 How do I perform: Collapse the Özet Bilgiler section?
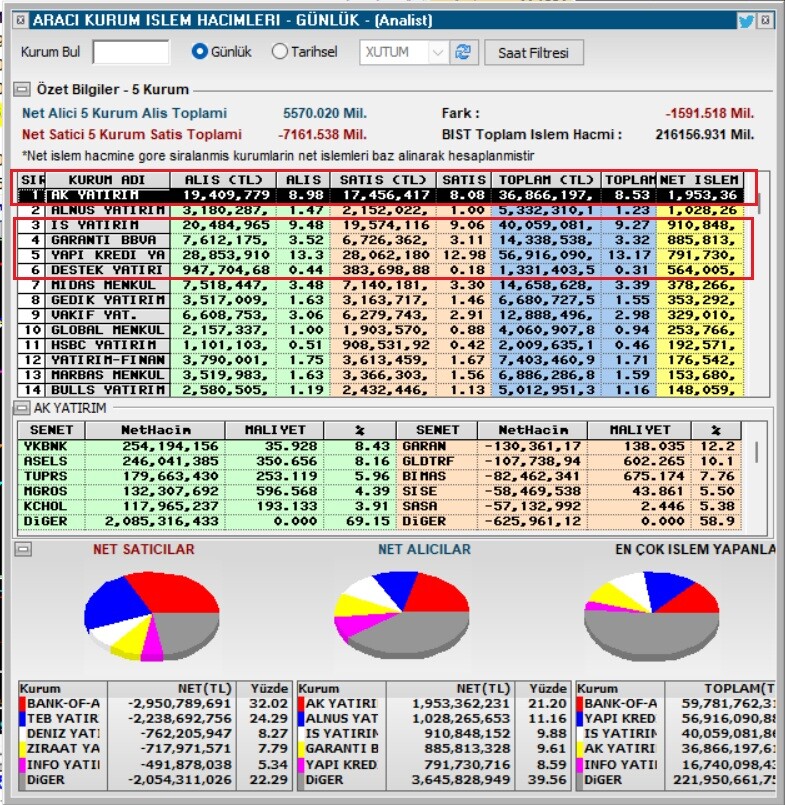point(21,90)
